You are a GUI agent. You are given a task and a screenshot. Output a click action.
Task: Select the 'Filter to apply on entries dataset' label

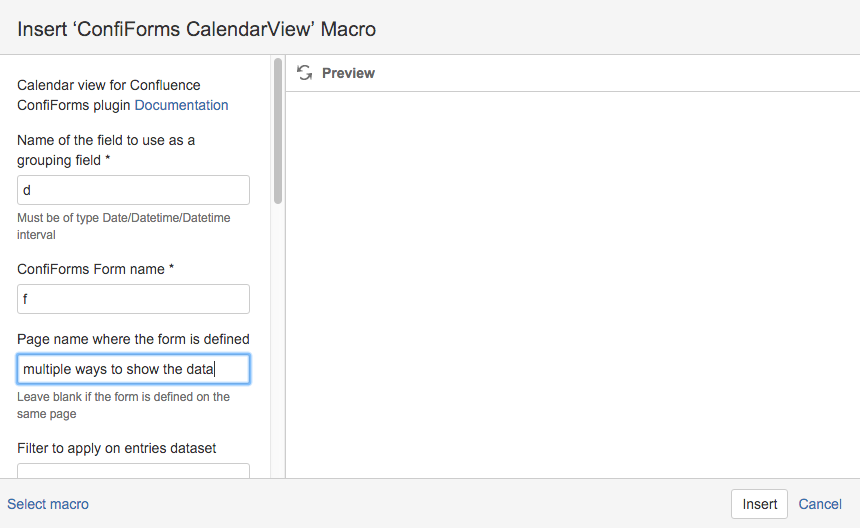(116, 448)
